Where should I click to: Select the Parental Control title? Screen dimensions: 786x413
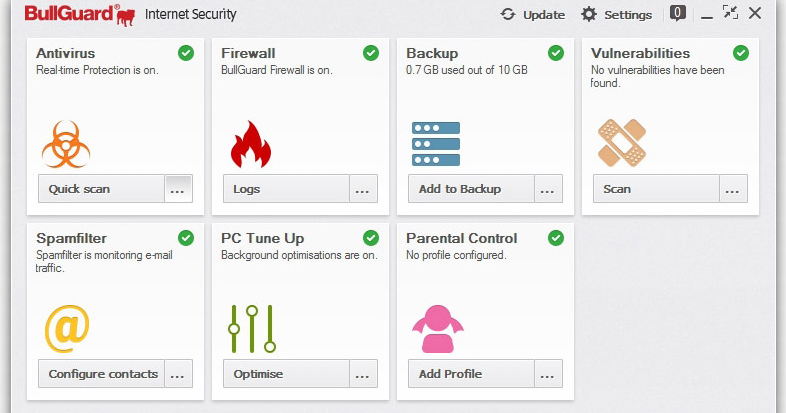point(462,238)
